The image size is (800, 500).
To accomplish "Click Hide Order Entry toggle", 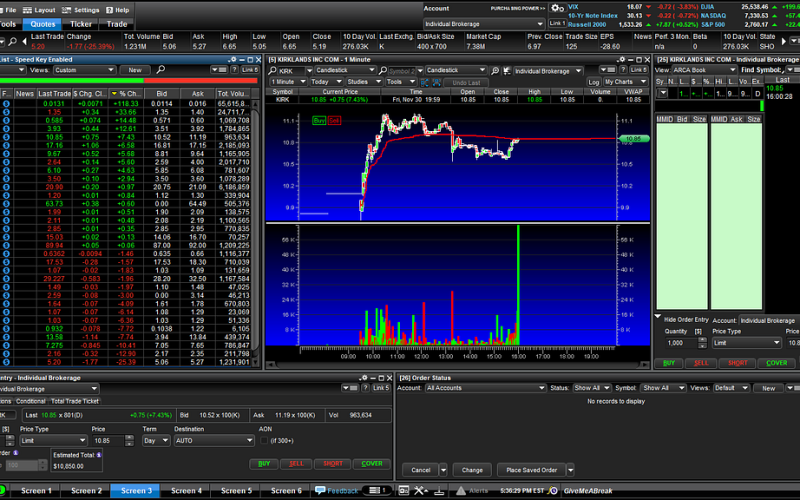I will tap(686, 319).
